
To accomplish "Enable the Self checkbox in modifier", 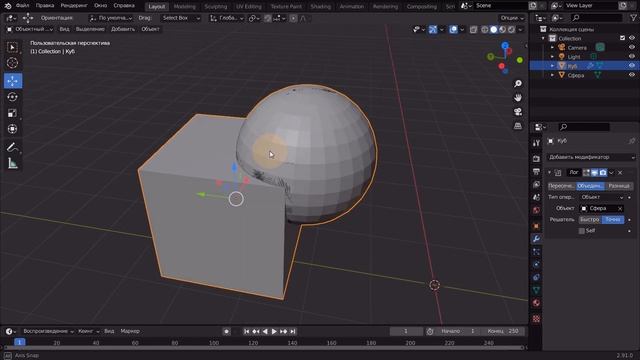I will pos(582,231).
